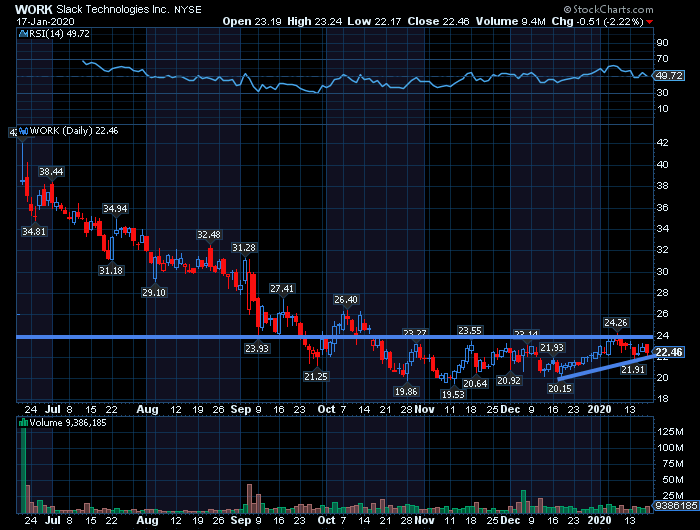
Task: Click the 34.94 peak price label
Action: click(115, 209)
